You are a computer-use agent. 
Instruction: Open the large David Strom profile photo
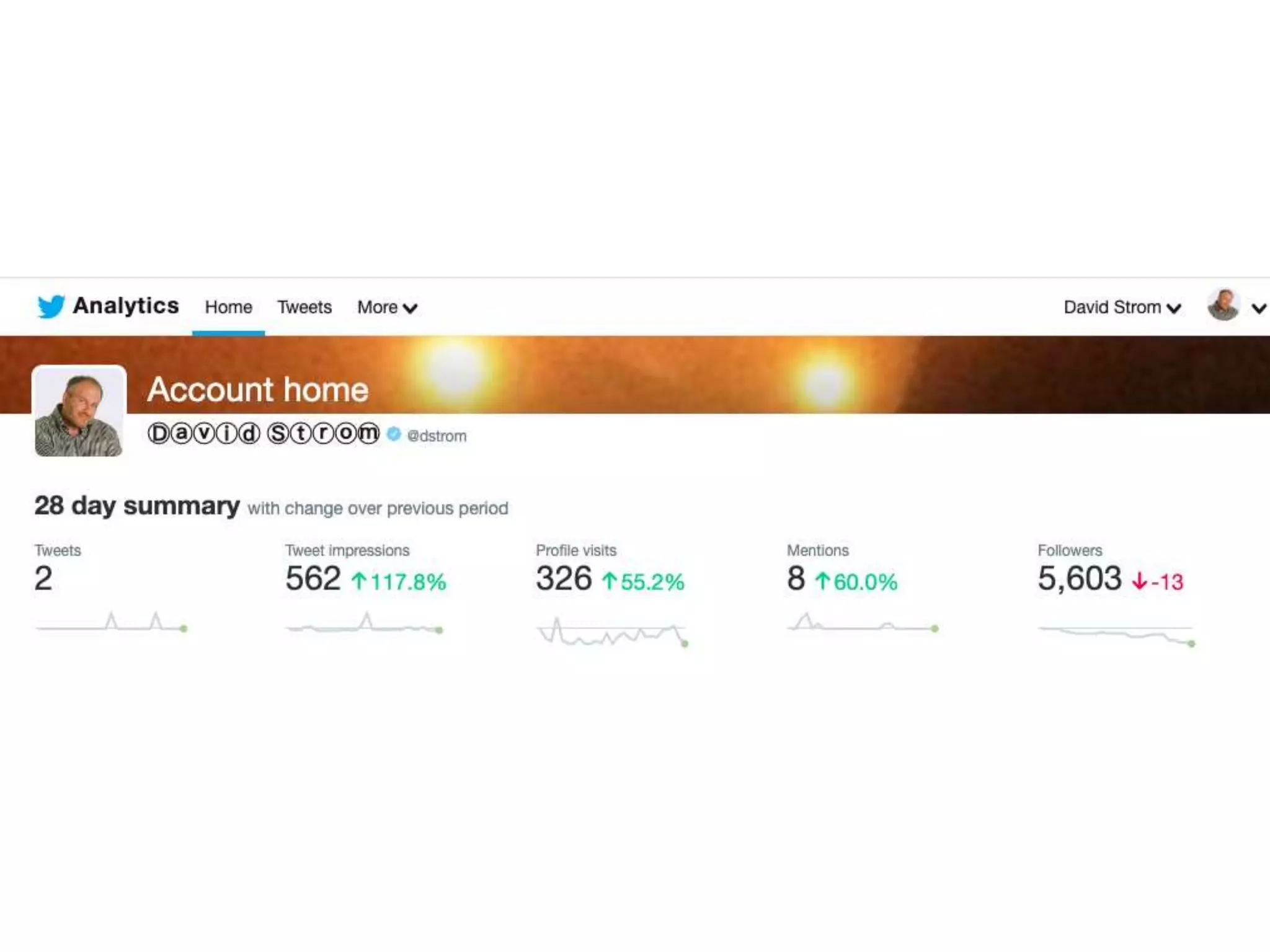pyautogui.click(x=79, y=412)
